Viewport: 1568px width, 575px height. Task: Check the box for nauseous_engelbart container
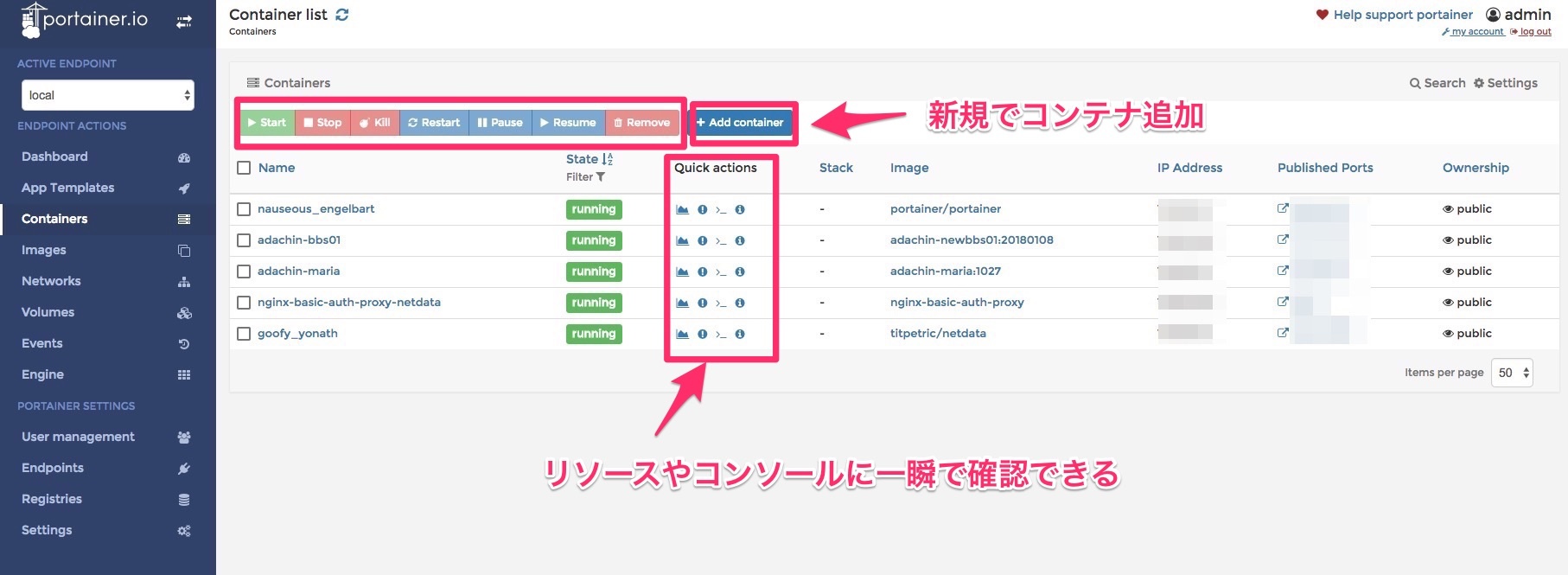pos(244,209)
